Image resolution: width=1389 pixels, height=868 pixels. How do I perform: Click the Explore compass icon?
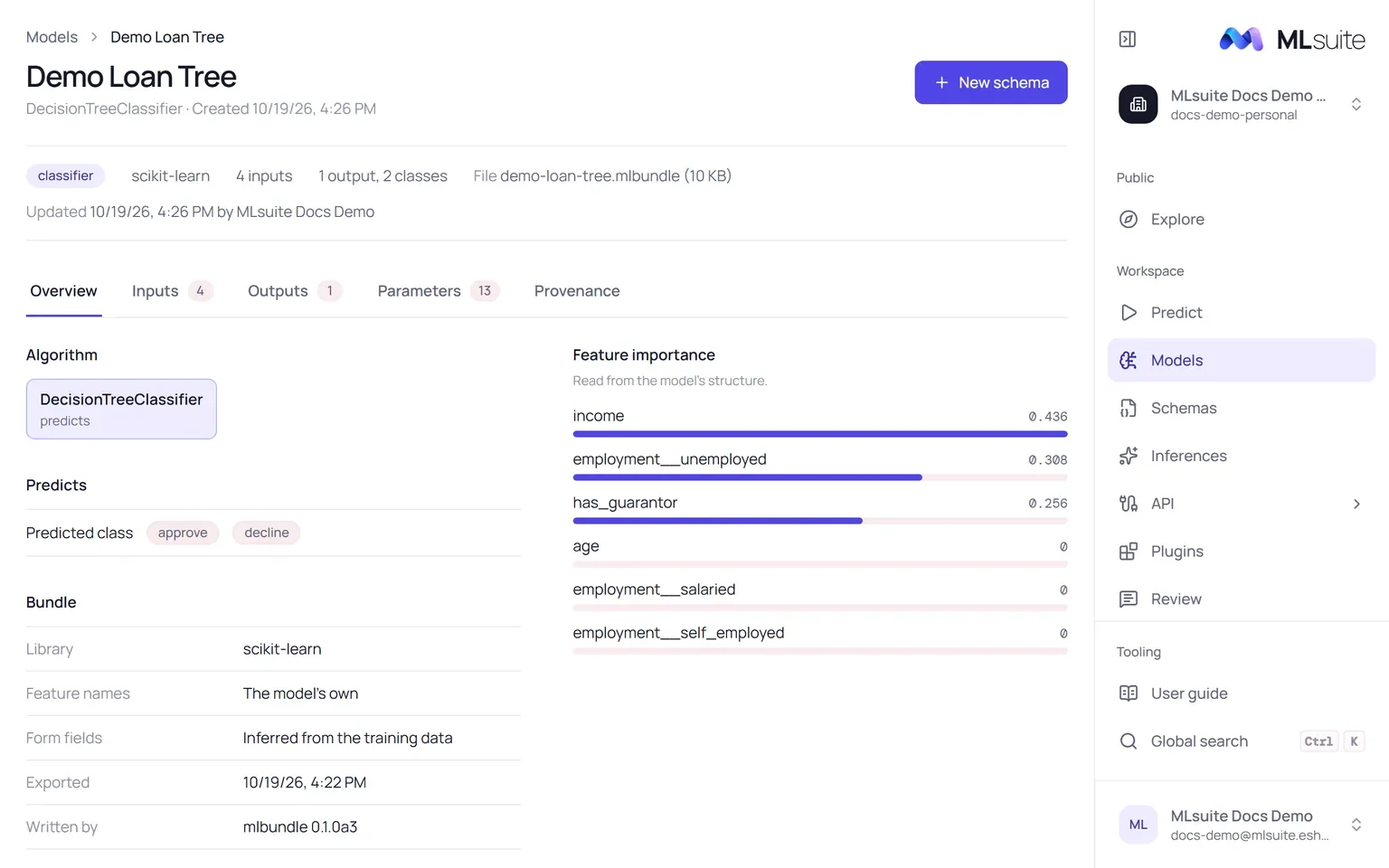[x=1129, y=219]
